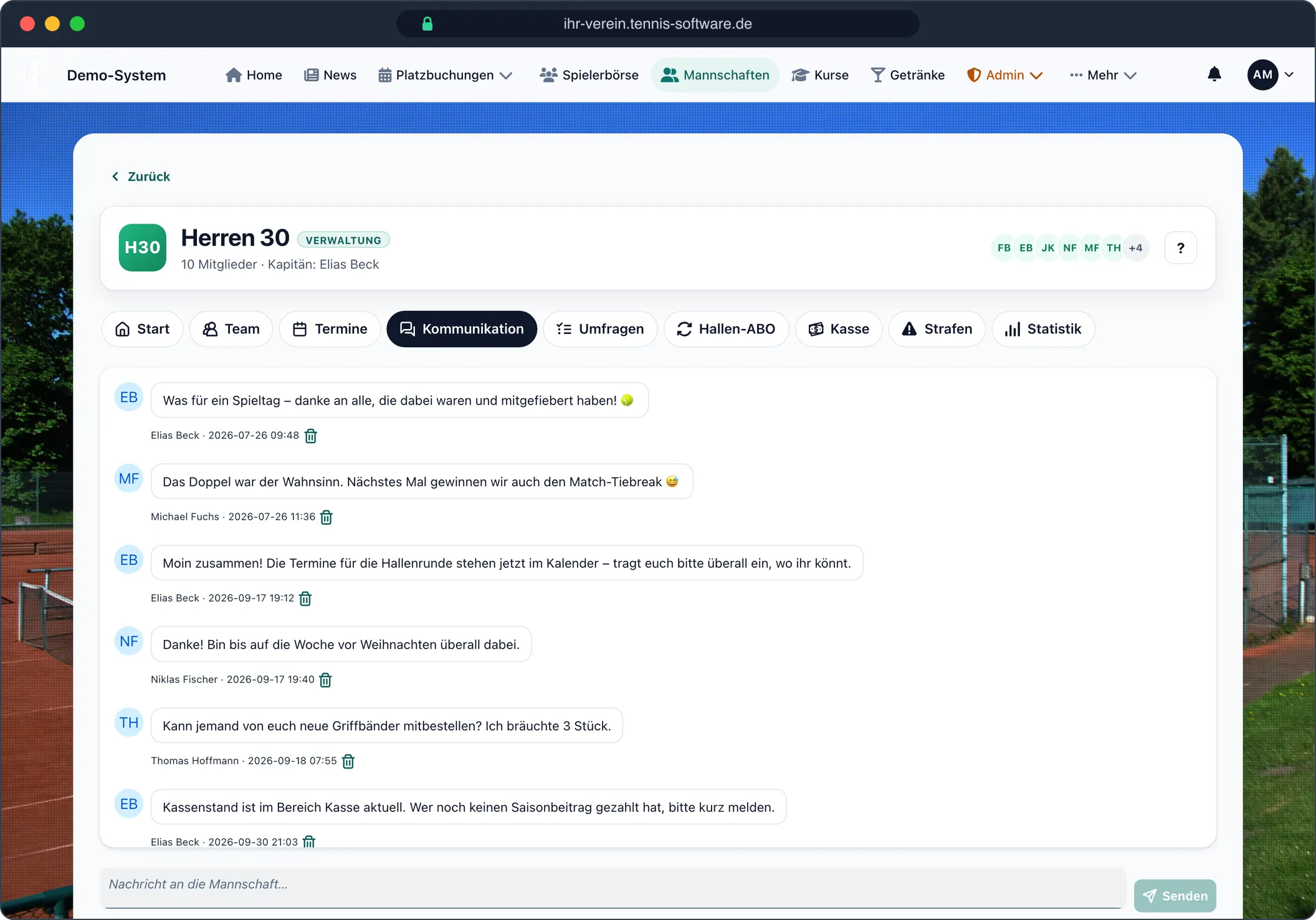Click the MF avatar beside Doppel message
Screen dimensions: 1316x920
coord(129,479)
